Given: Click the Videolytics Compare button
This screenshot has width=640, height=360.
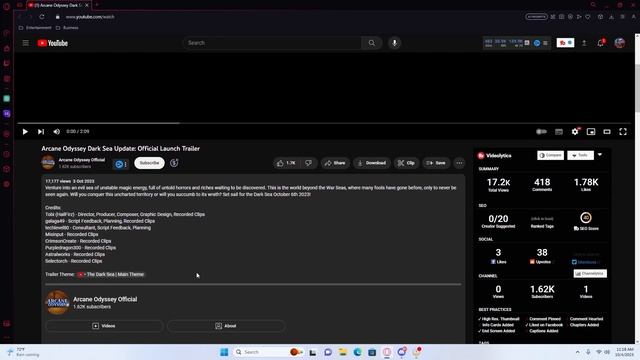Looking at the screenshot, I should click(551, 155).
